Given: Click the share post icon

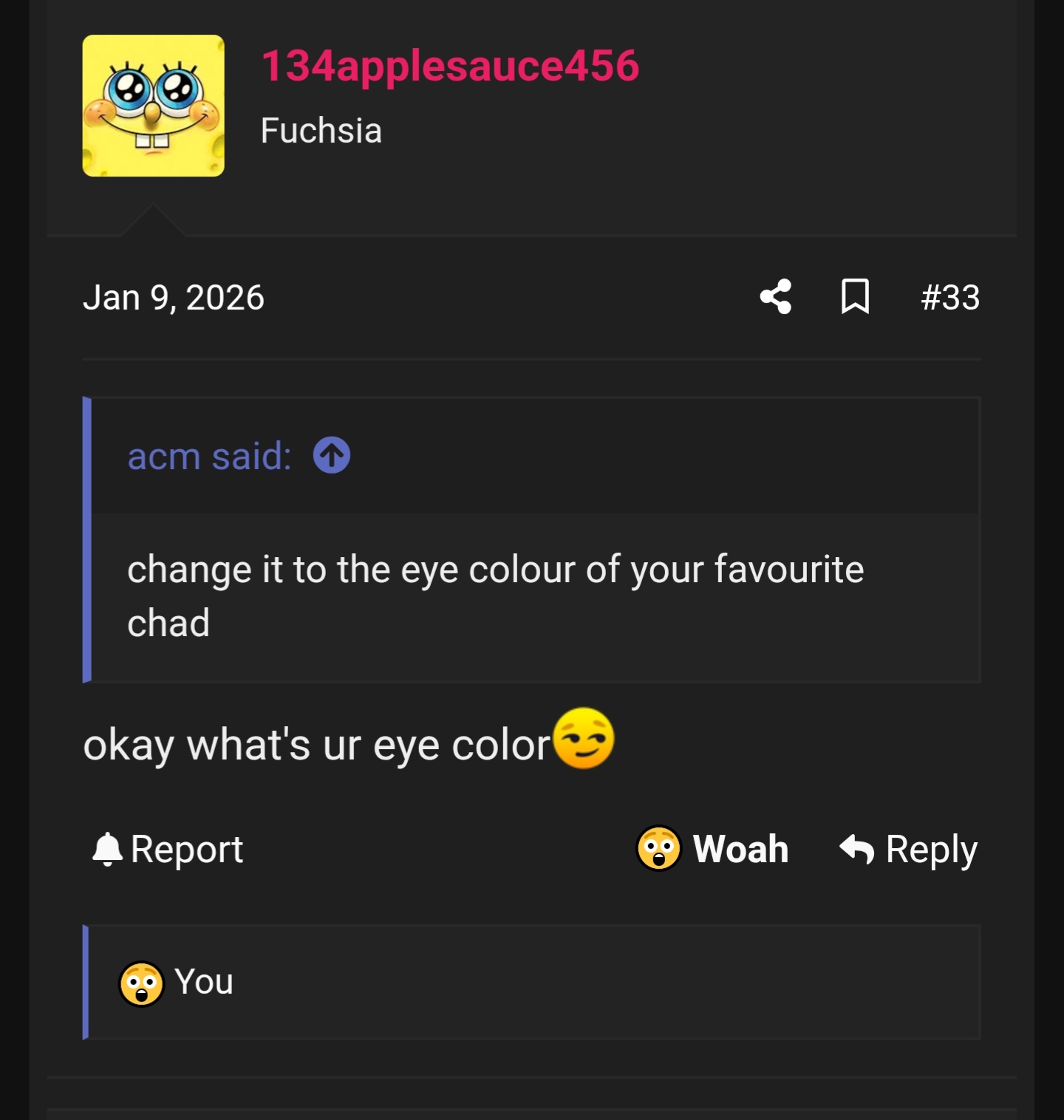Looking at the screenshot, I should point(775,297).
